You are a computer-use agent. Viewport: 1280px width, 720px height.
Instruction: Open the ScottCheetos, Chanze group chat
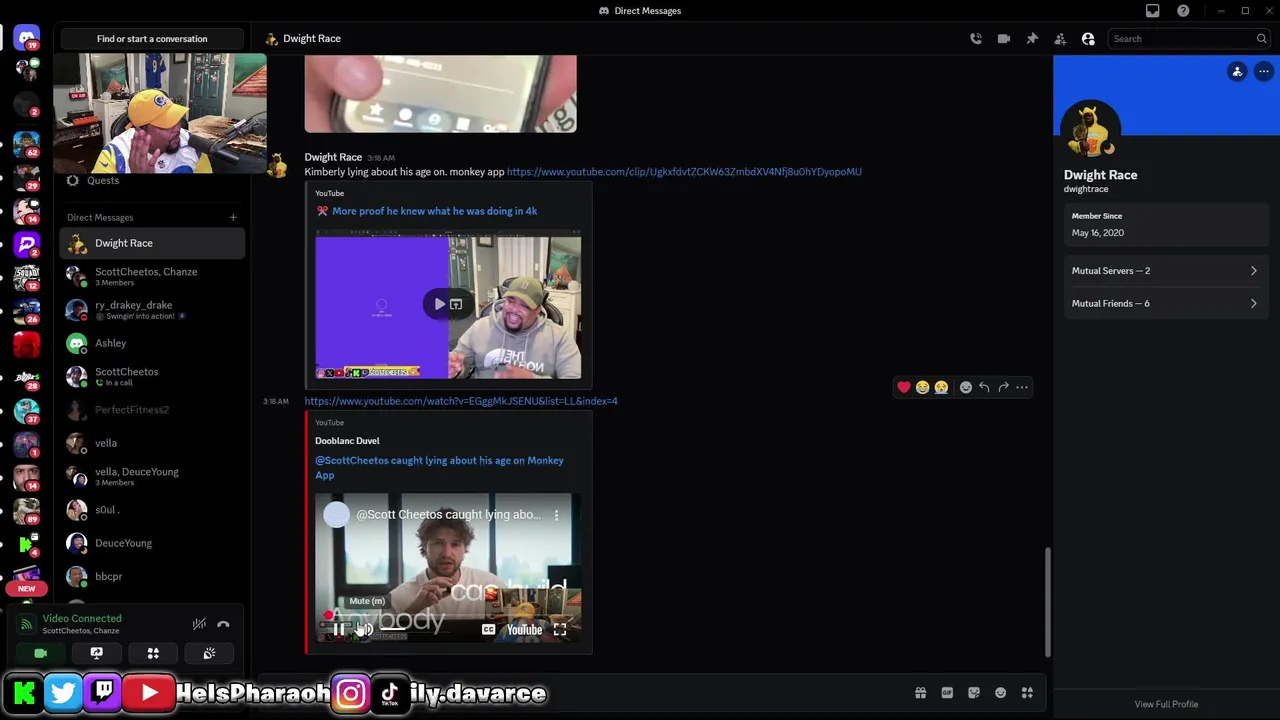(152, 276)
